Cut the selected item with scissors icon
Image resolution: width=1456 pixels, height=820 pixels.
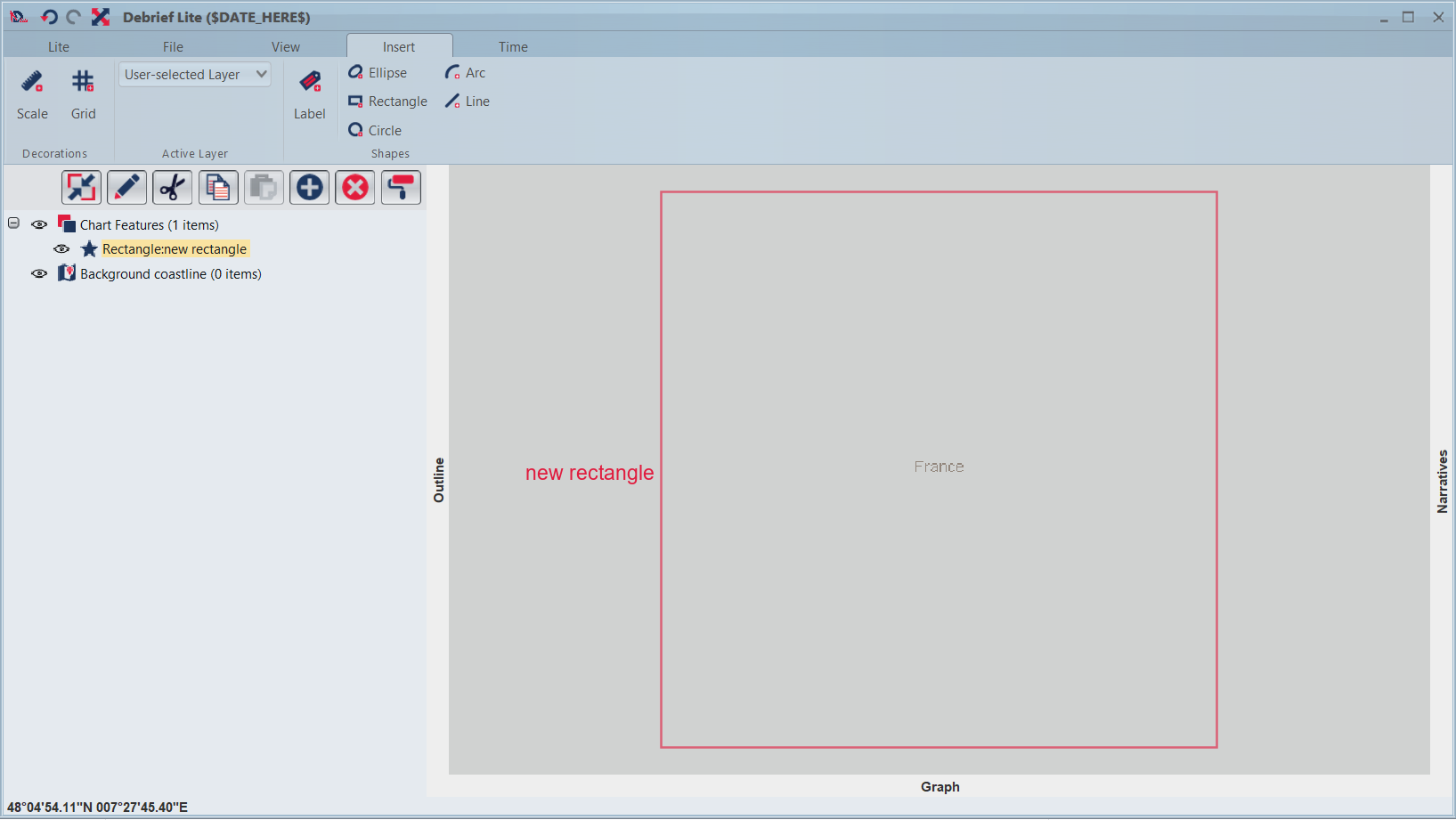[172, 188]
